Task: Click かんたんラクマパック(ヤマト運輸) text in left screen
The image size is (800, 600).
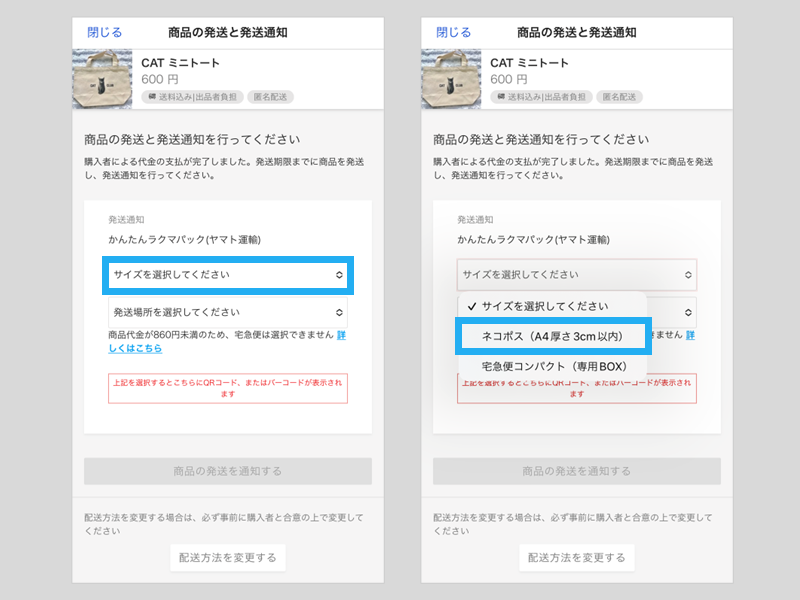Action: coord(185,240)
